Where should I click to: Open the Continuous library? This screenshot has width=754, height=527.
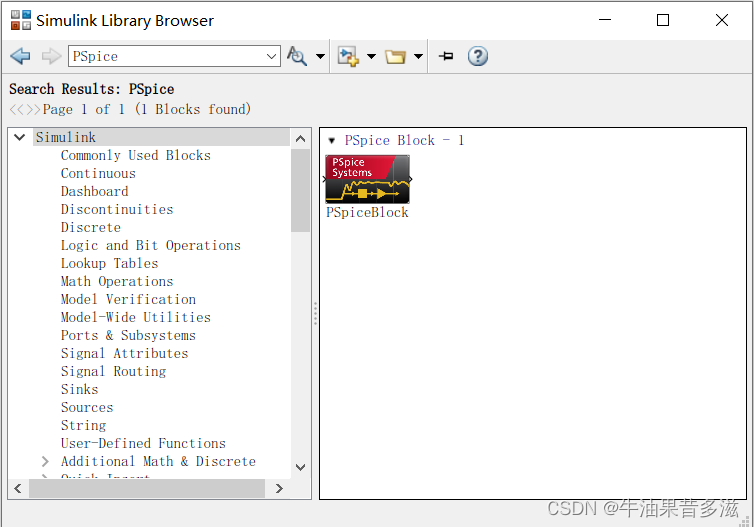coord(98,173)
